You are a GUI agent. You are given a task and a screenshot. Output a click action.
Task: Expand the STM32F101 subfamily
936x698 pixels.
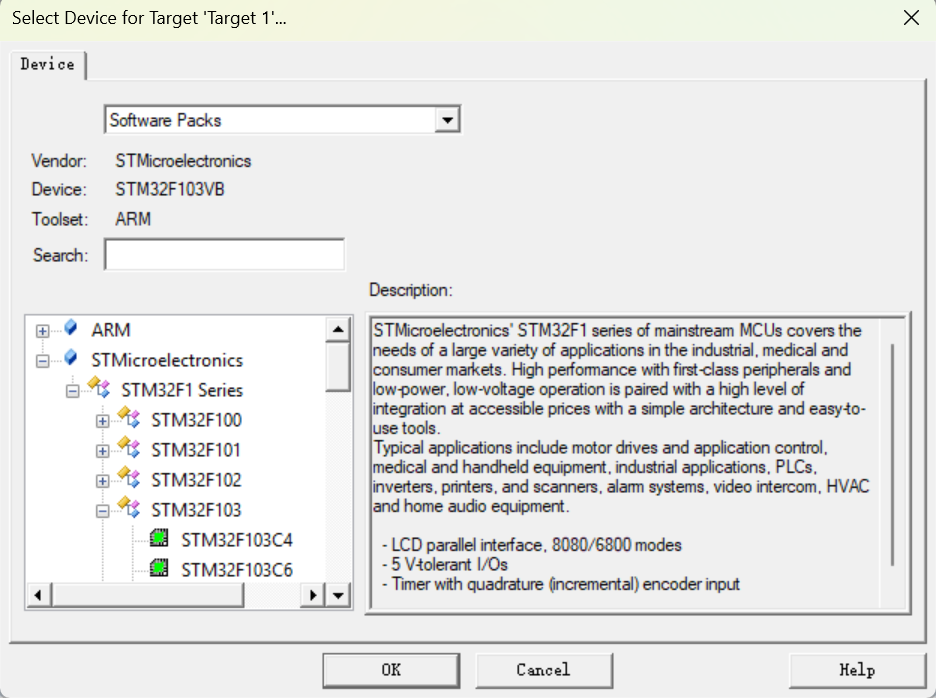pyautogui.click(x=103, y=451)
